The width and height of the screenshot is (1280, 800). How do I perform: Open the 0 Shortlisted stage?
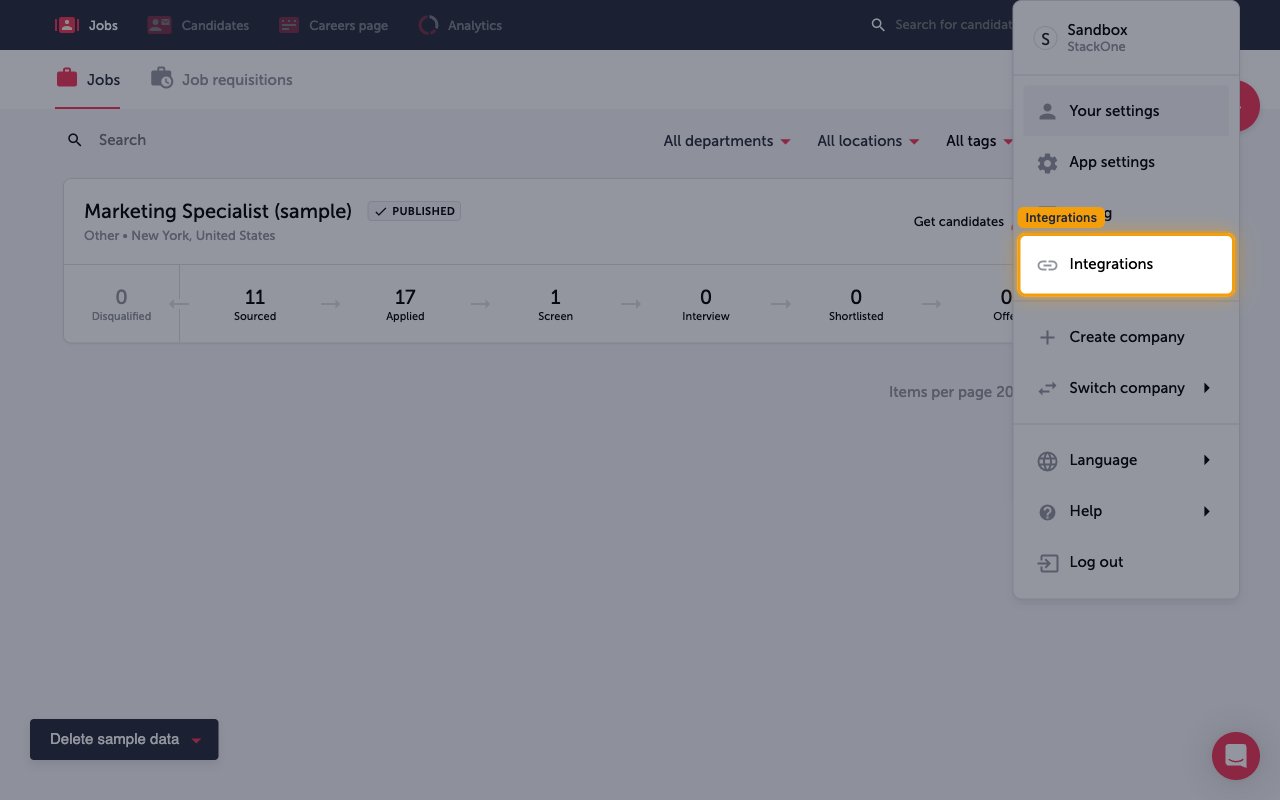point(856,304)
